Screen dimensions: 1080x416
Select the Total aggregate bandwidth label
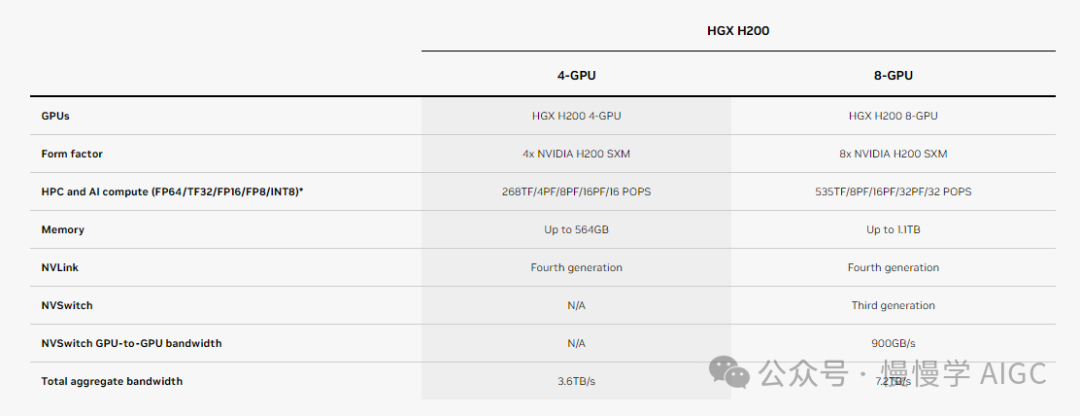pyautogui.click(x=112, y=382)
